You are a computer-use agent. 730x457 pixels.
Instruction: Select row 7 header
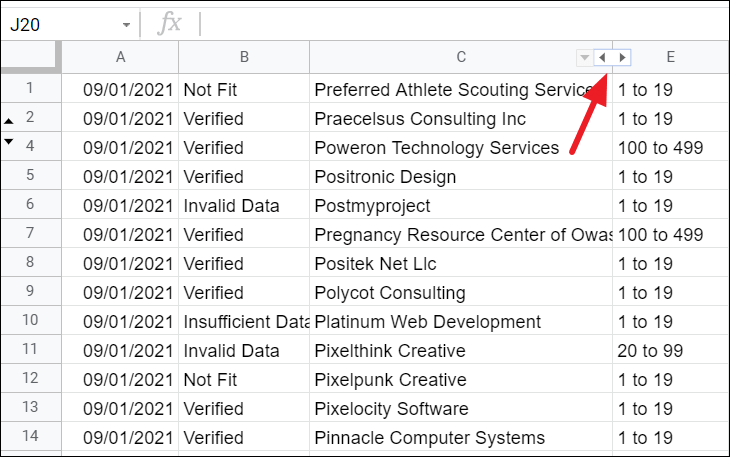(31, 233)
